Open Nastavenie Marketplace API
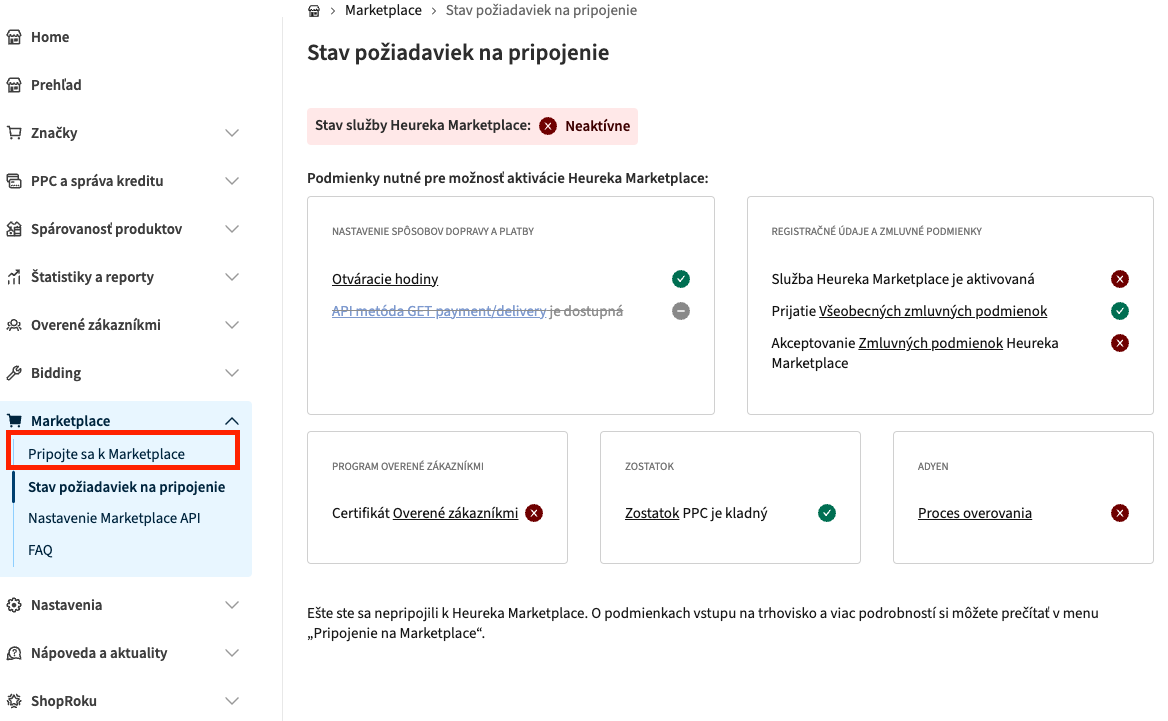This screenshot has height=721, width=1168. (114, 518)
